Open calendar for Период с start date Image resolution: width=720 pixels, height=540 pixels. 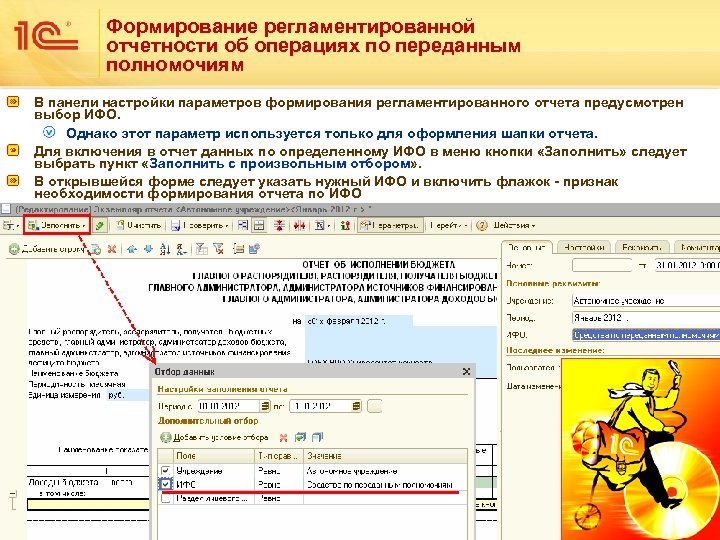pyautogui.click(x=265, y=406)
